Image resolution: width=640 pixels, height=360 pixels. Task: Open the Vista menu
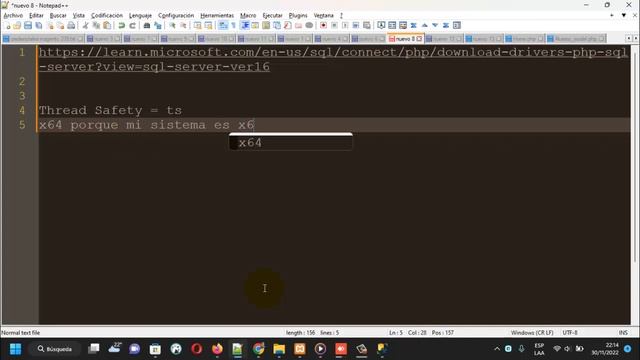pyautogui.click(x=79, y=16)
